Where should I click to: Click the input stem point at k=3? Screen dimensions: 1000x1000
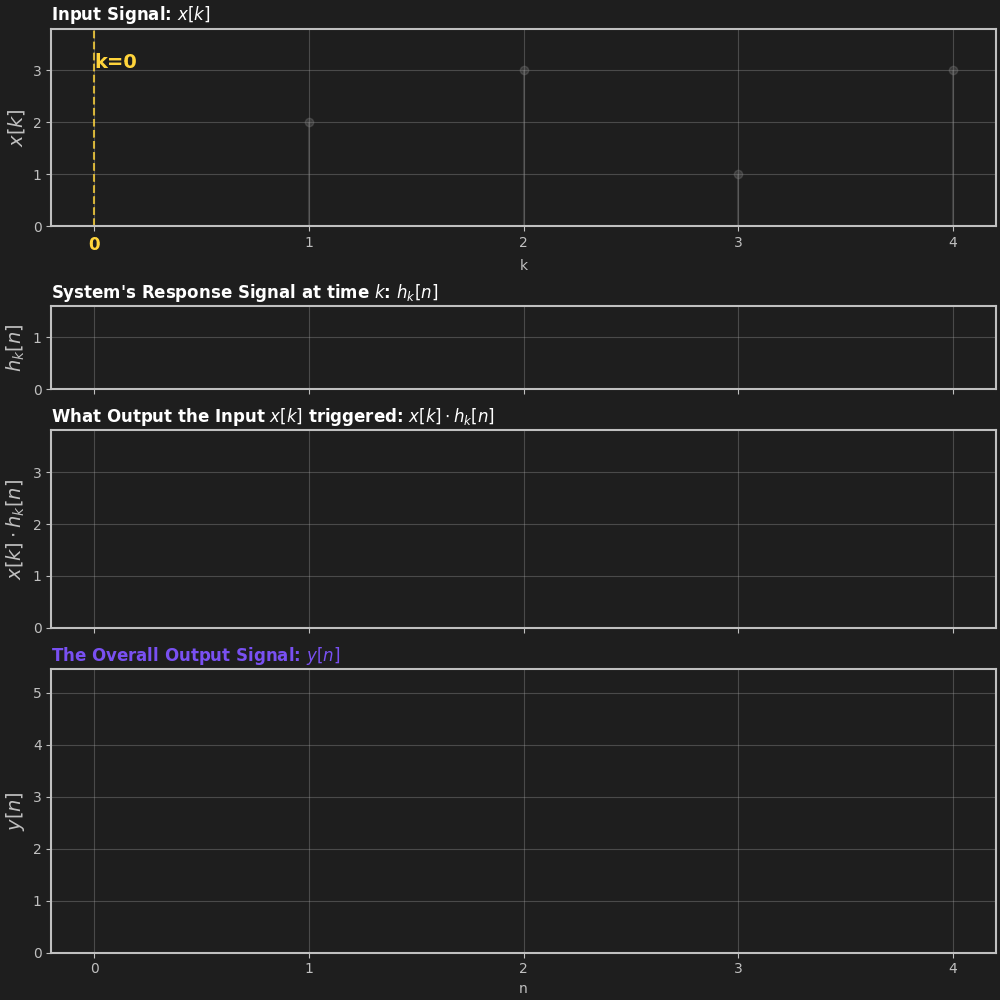click(738, 174)
